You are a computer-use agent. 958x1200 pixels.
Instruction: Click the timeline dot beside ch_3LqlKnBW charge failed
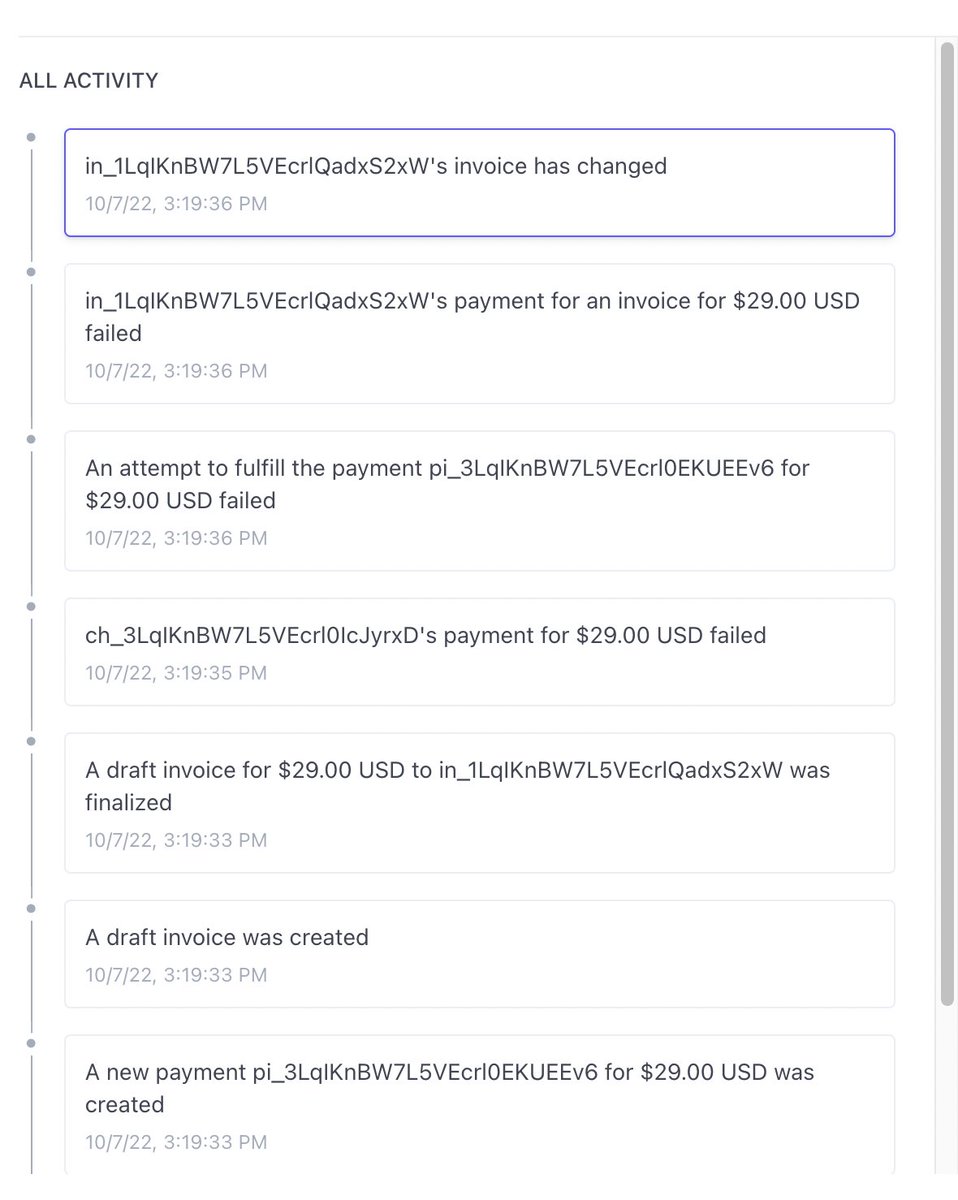point(31,605)
